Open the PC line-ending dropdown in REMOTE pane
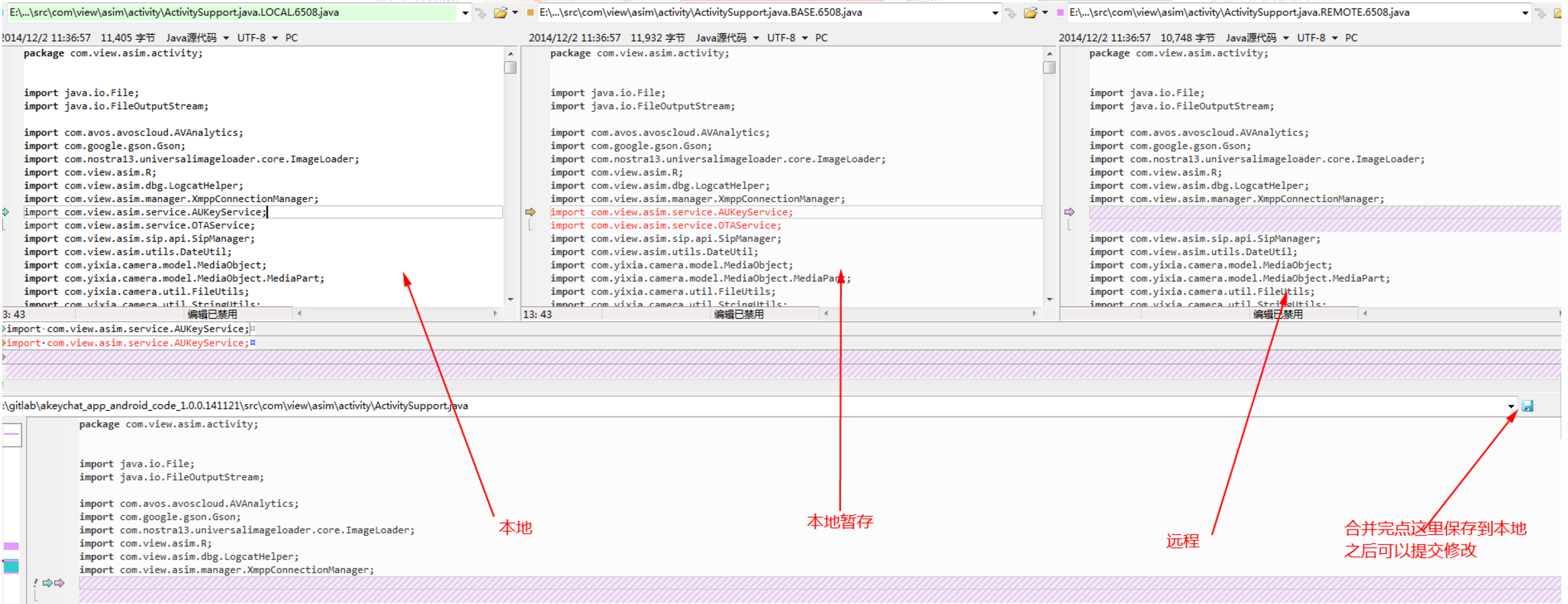Image resolution: width=1568 pixels, height=604 pixels. click(x=1352, y=37)
